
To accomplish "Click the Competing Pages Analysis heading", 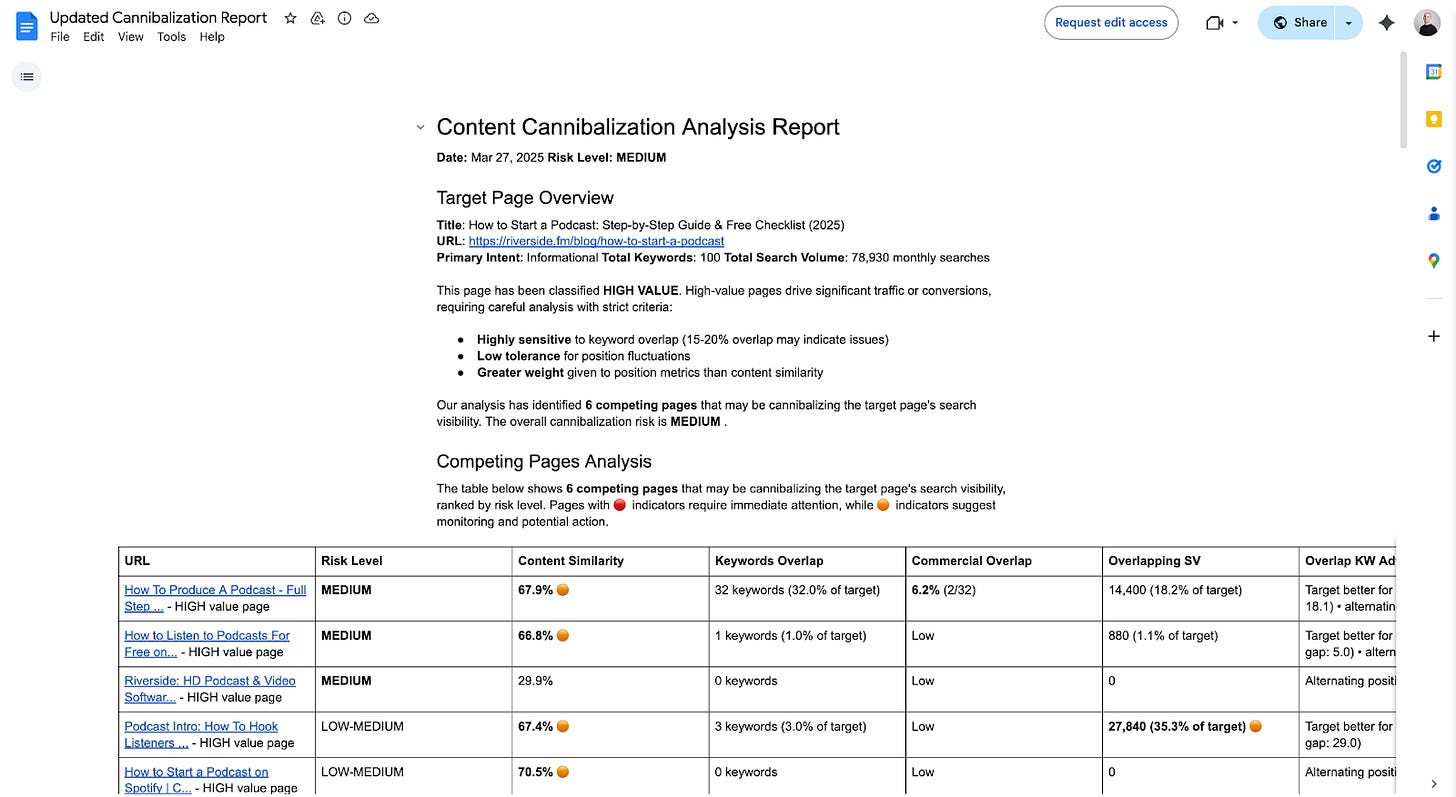I will 544,462.
